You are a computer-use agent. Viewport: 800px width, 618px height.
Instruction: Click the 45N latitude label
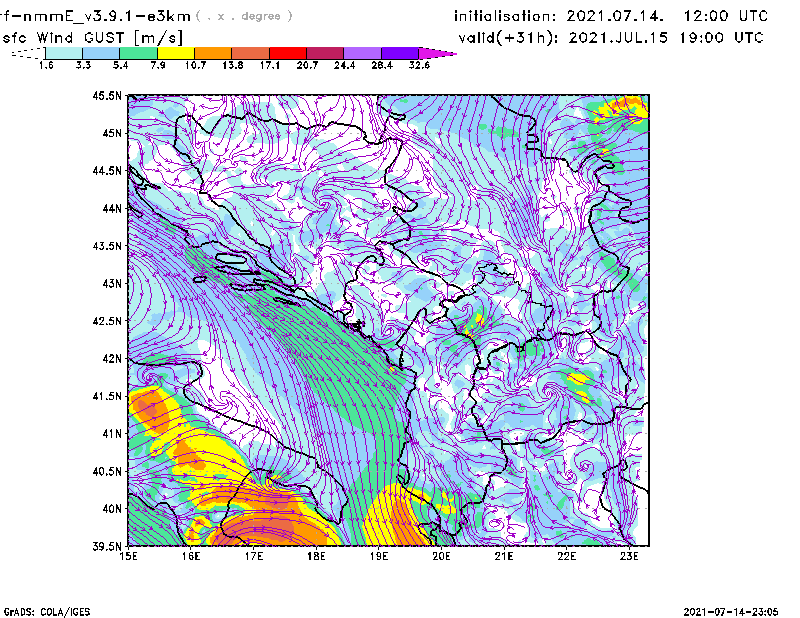pyautogui.click(x=112, y=133)
